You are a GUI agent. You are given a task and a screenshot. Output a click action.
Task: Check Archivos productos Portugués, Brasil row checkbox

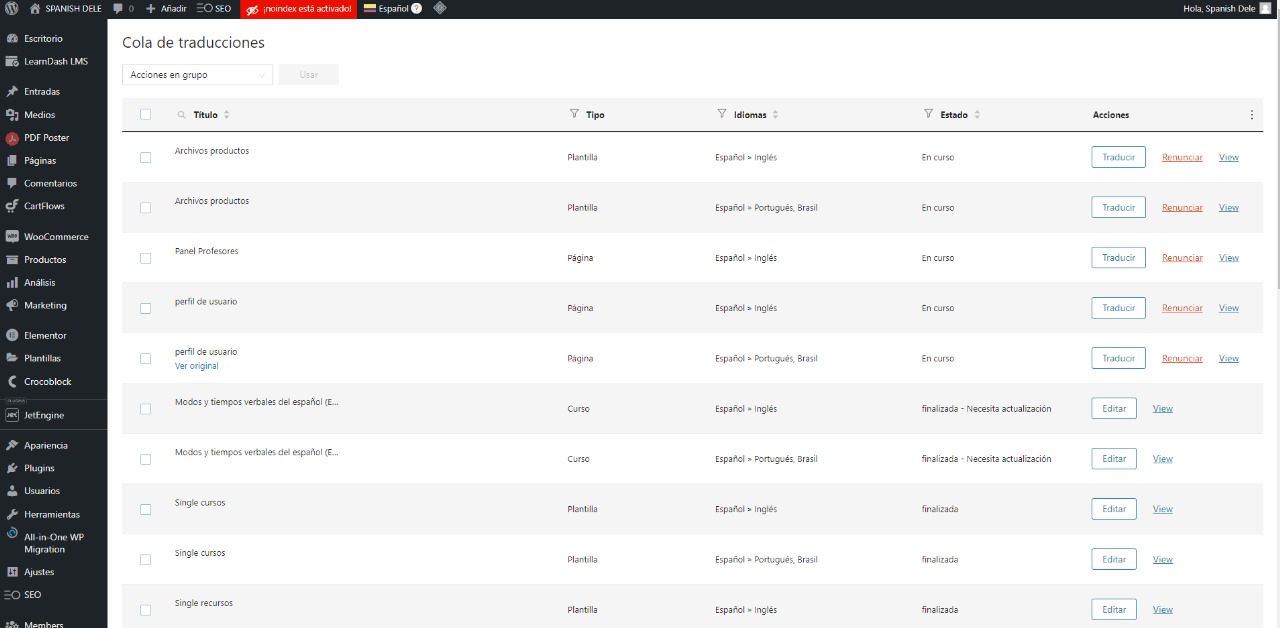click(x=145, y=207)
